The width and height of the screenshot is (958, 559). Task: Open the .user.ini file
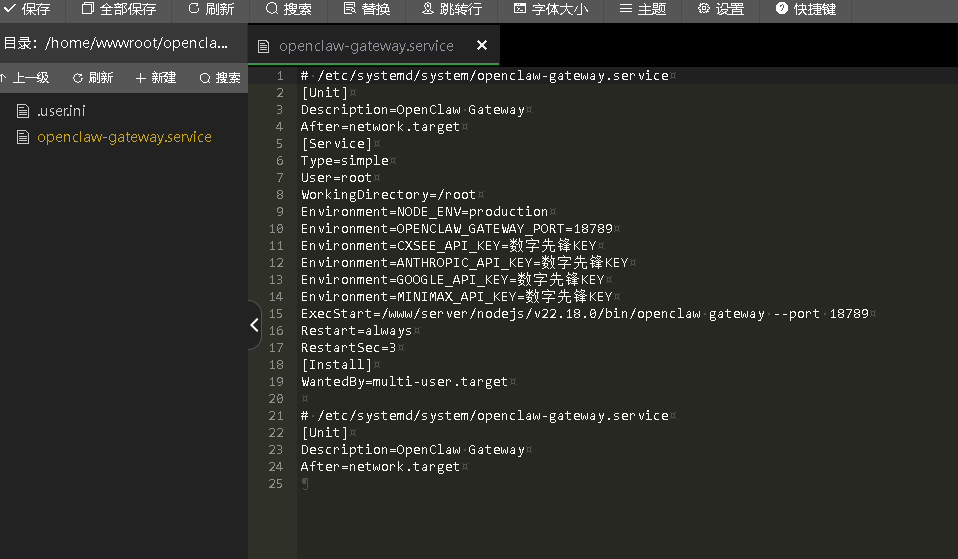[60, 111]
